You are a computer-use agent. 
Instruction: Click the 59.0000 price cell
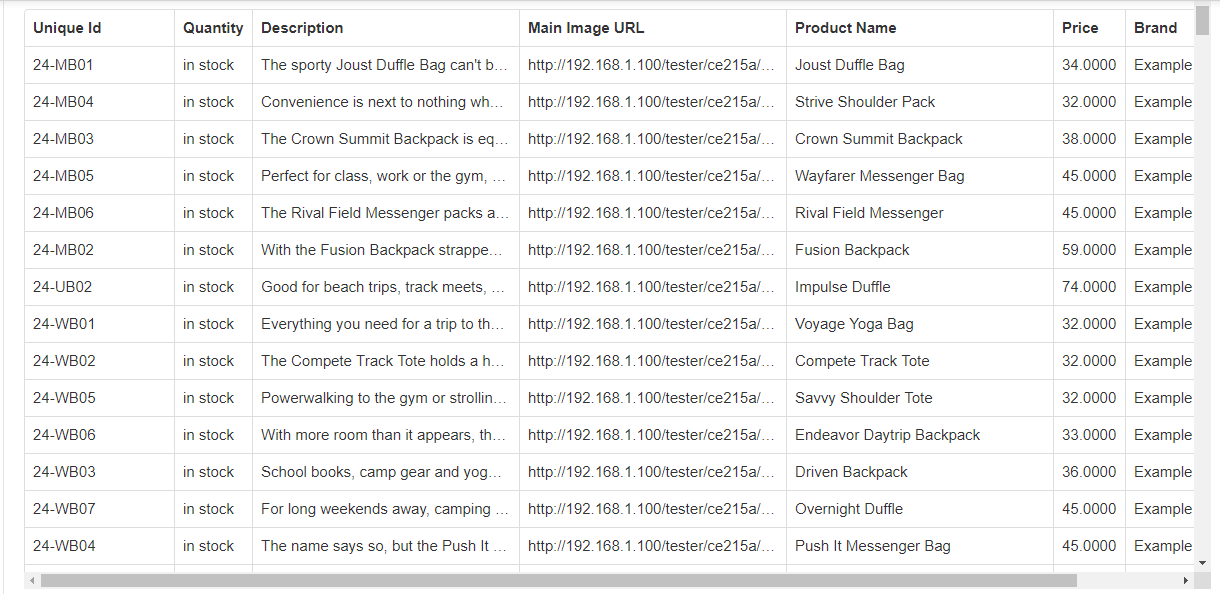coord(1089,250)
